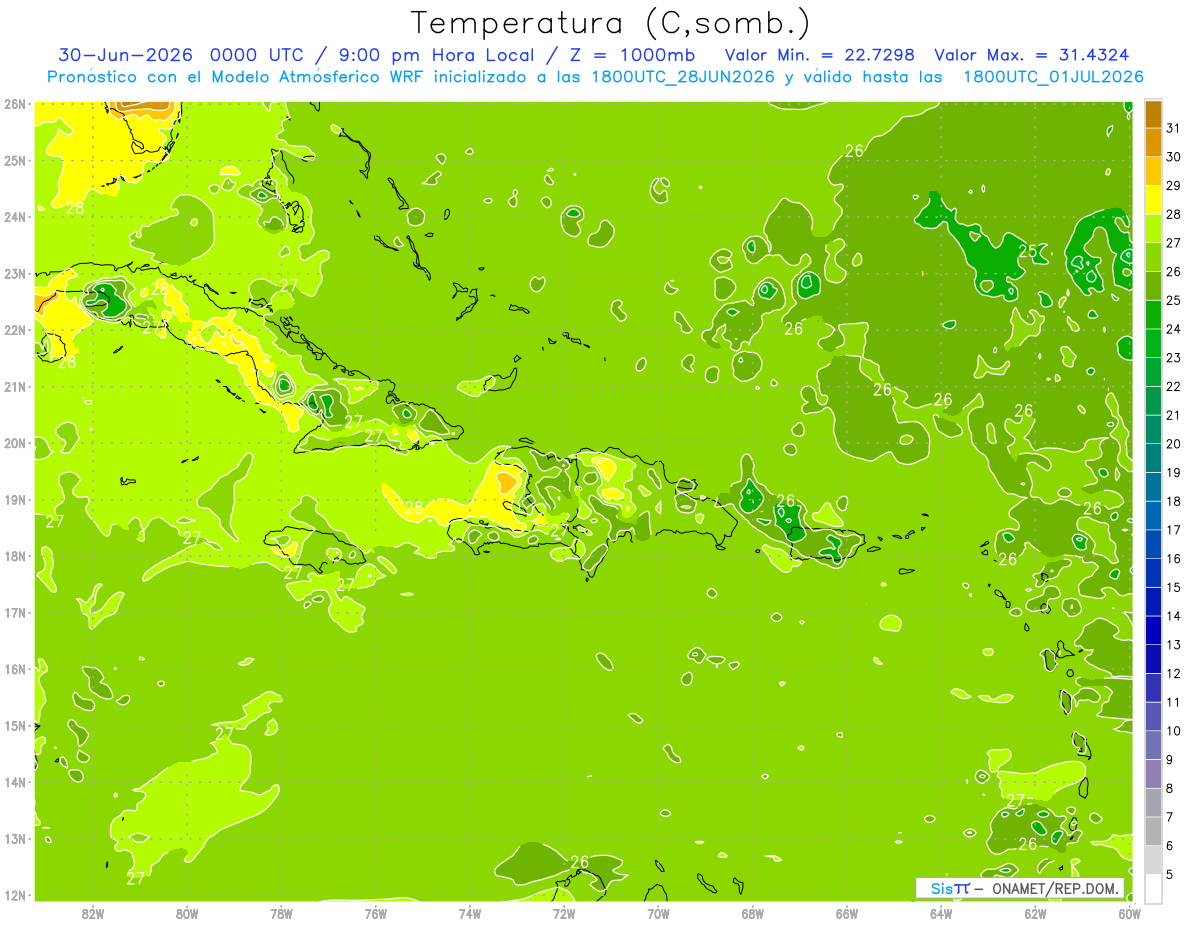Screen dimensions: 1200x927
Task: Click the 22N latitude axis label
Action: pos(14,330)
